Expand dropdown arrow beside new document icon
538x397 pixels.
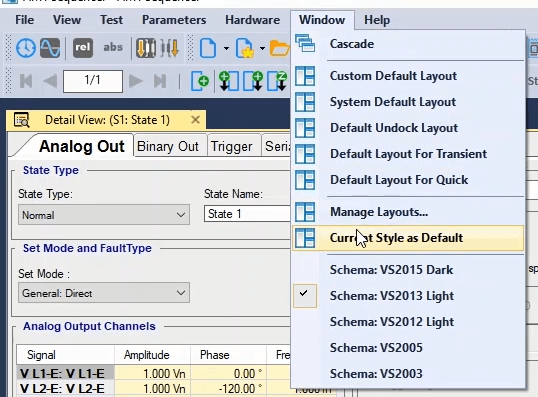pyautogui.click(x=226, y=48)
